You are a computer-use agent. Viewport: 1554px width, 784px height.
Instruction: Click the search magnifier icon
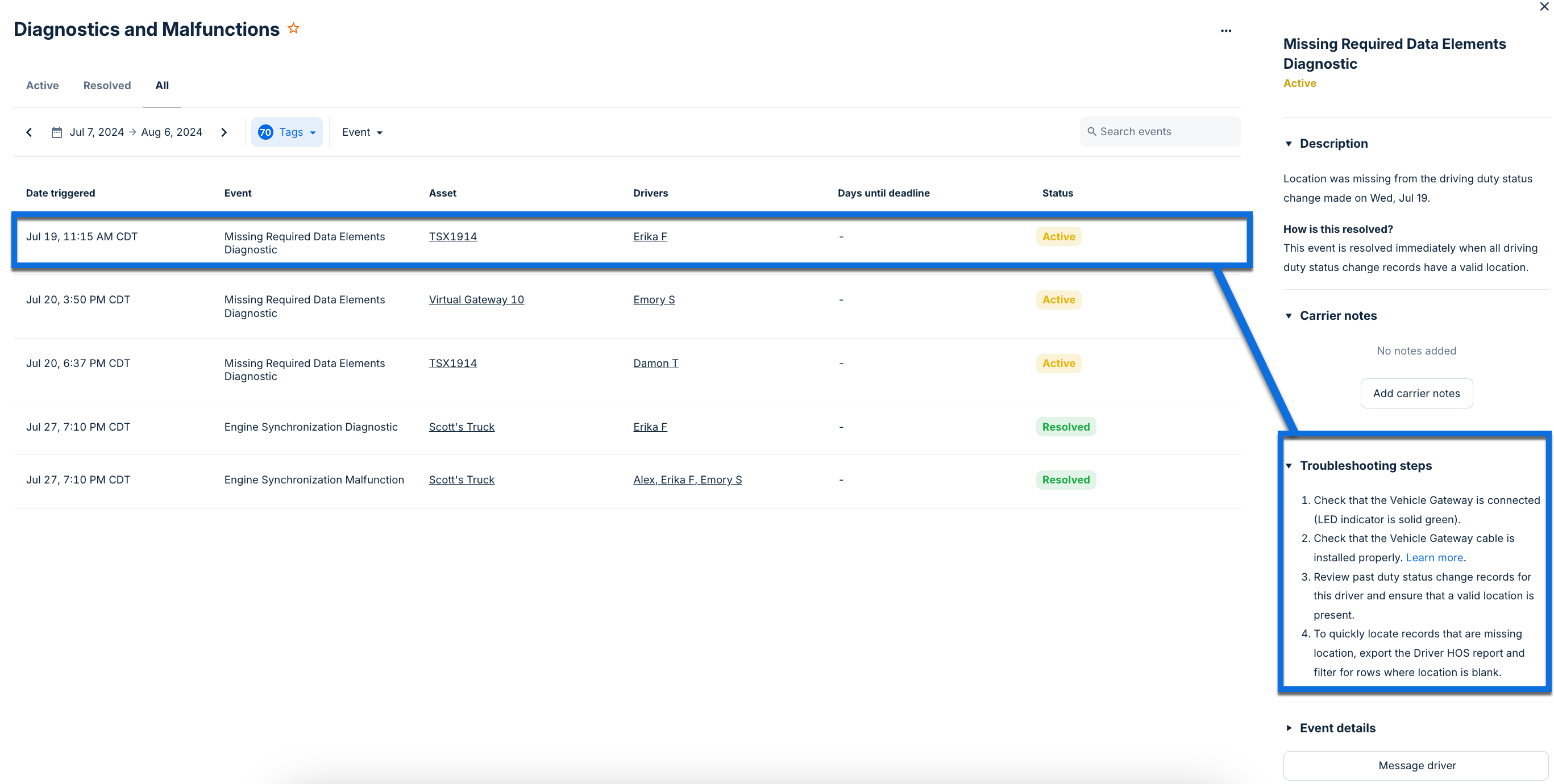click(1091, 131)
